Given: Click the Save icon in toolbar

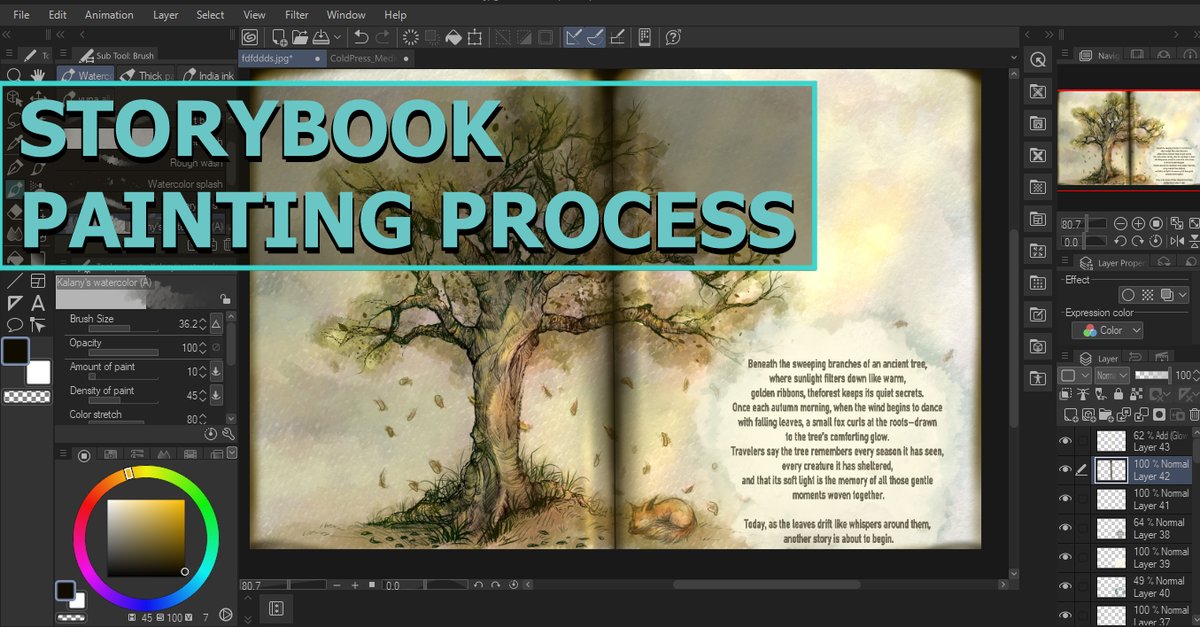Looking at the screenshot, I should tap(323, 37).
